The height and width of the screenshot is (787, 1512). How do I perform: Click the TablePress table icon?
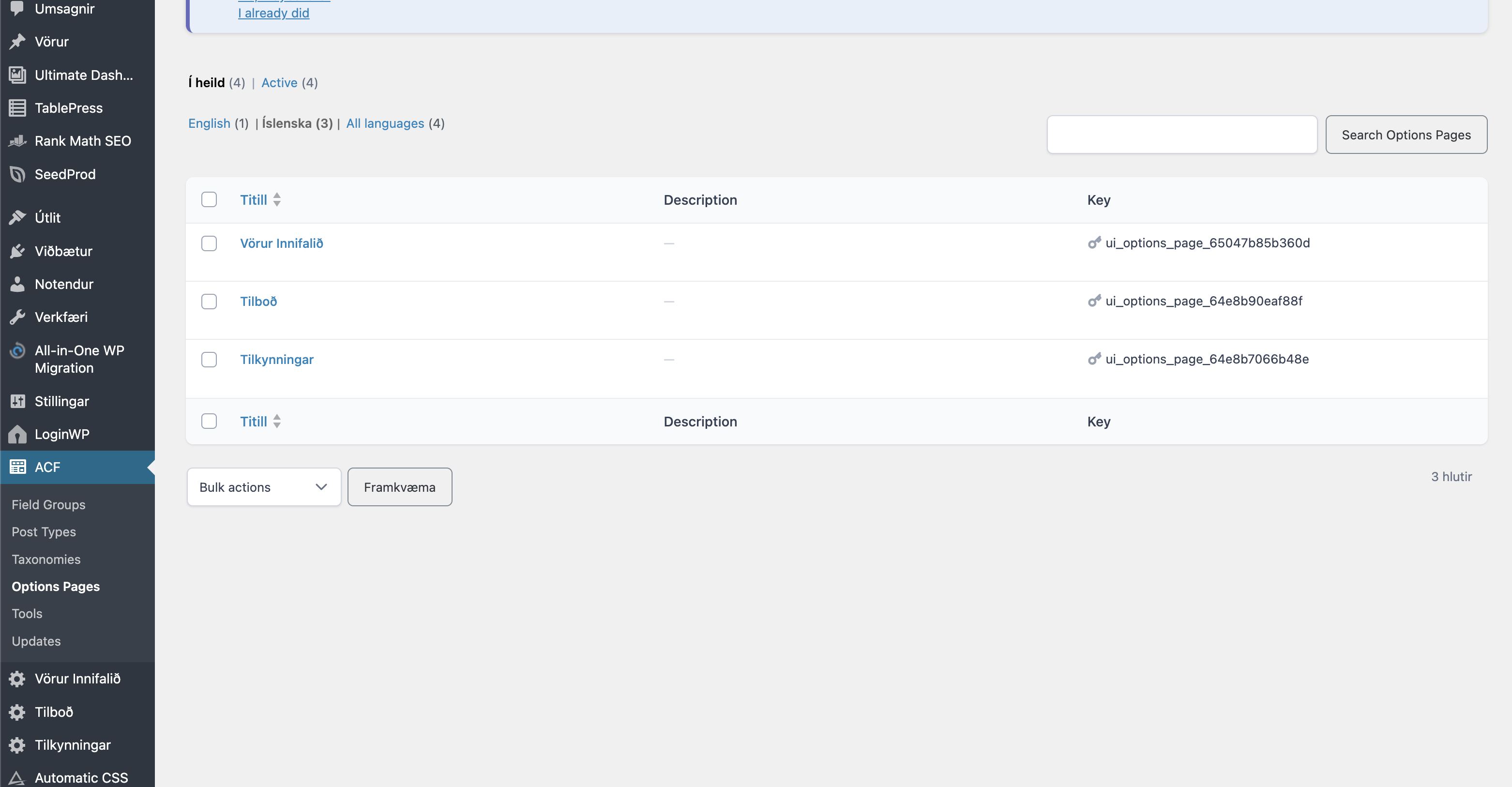[17, 108]
